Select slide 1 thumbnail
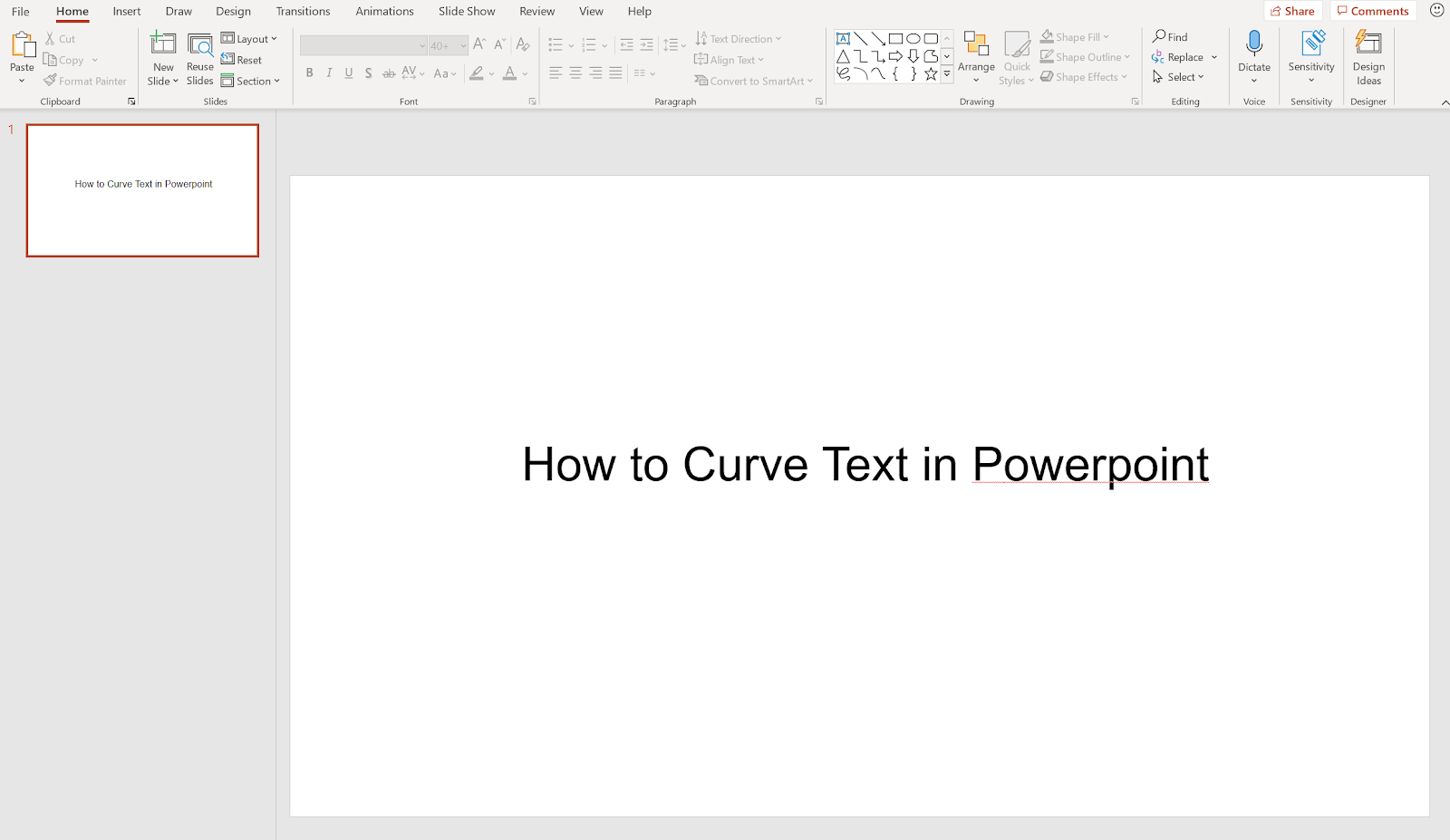 pos(143,190)
